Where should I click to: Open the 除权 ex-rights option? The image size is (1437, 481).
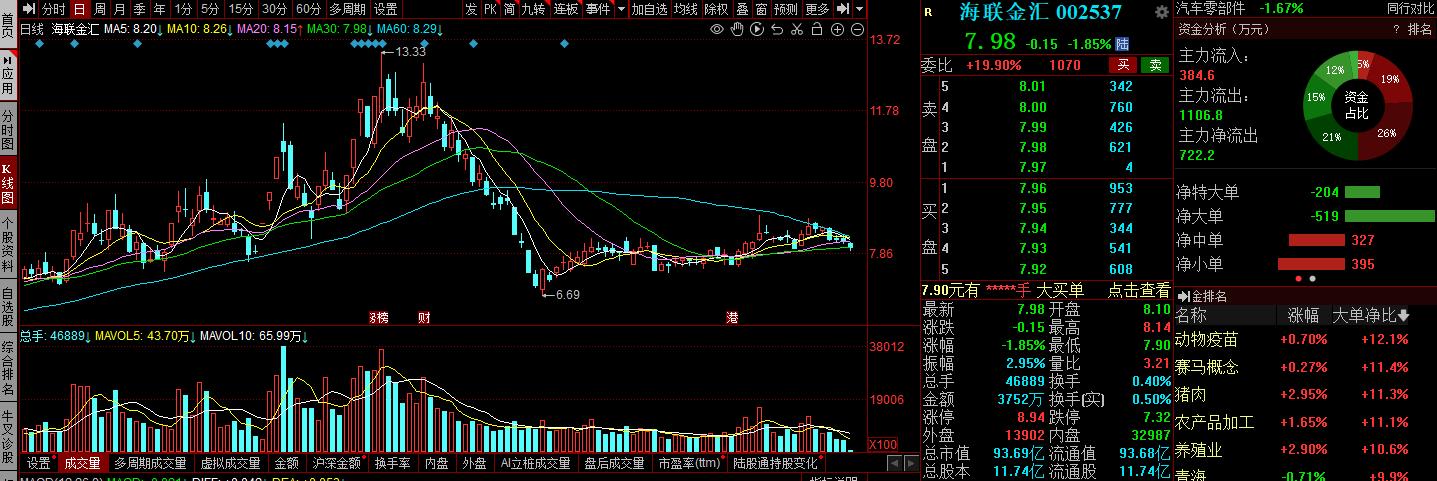(716, 9)
